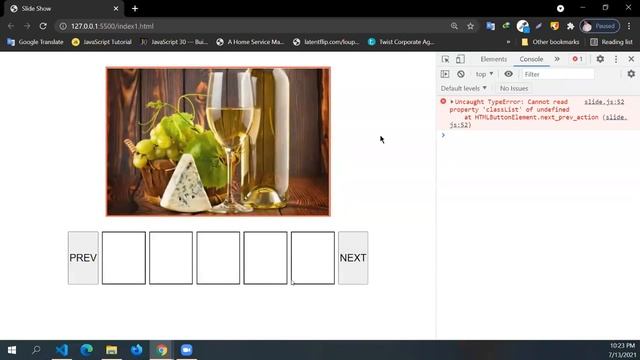Click the red error count badge
This screenshot has height=360, width=640.
pyautogui.click(x=577, y=59)
